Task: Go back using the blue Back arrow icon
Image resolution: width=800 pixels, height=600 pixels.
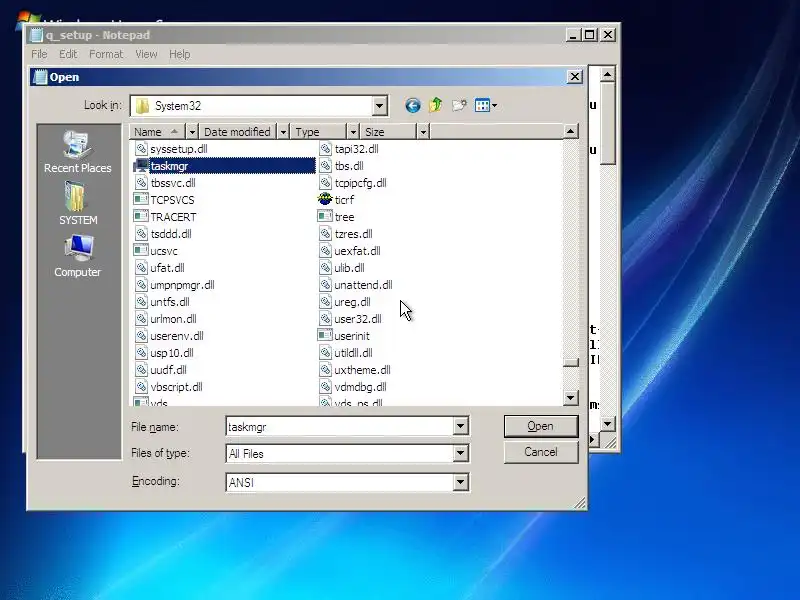Action: tap(413, 106)
